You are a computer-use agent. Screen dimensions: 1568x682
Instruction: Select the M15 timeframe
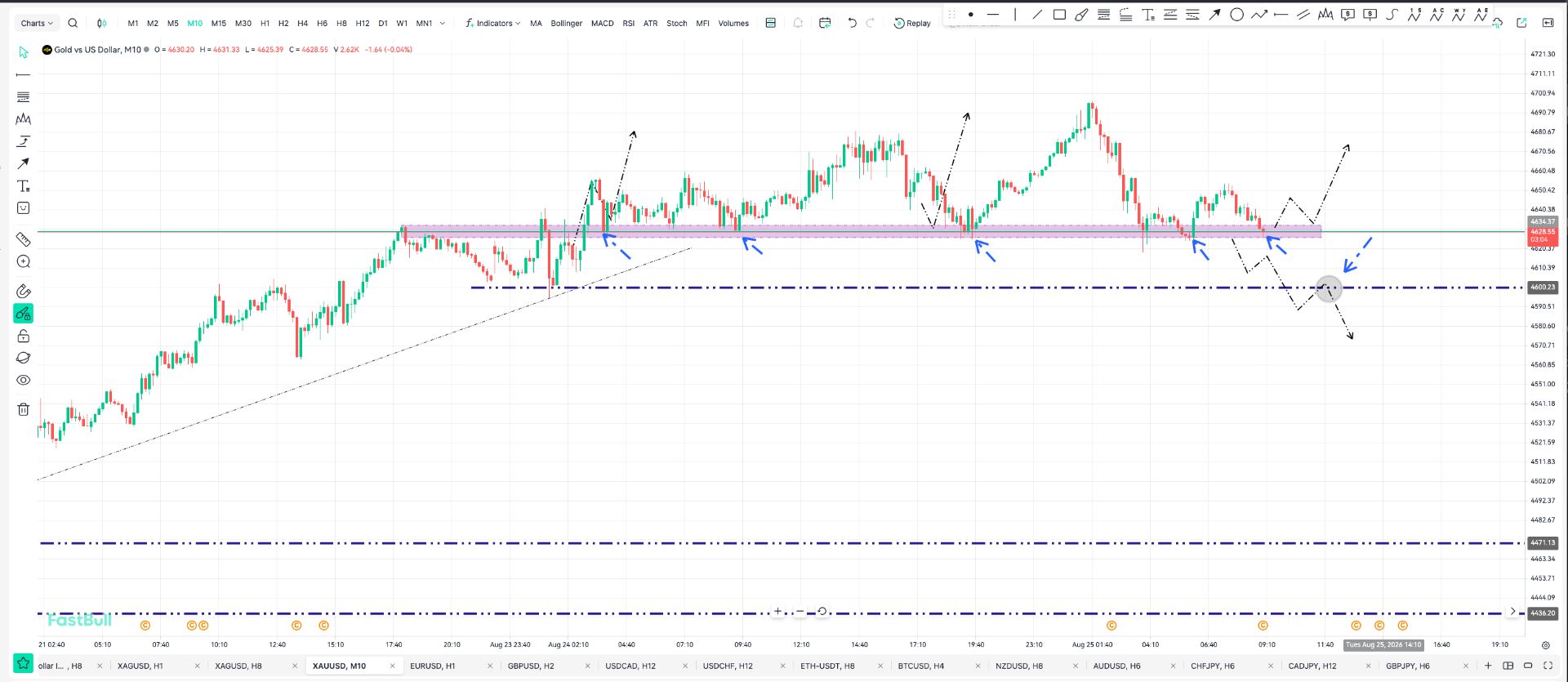click(x=218, y=24)
